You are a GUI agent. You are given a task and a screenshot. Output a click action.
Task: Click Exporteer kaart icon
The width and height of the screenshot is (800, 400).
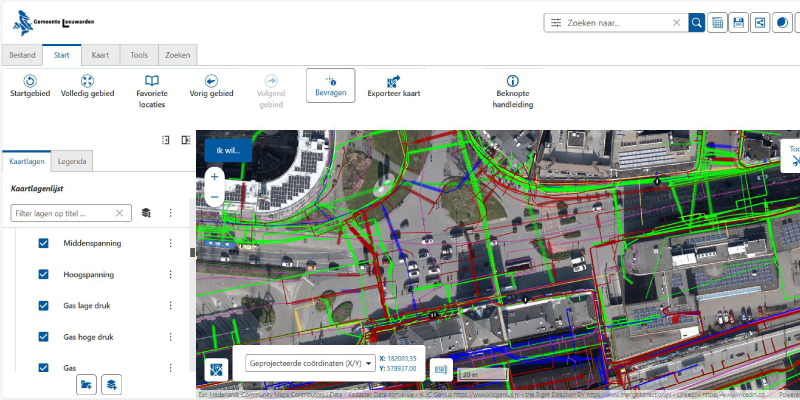click(394, 81)
